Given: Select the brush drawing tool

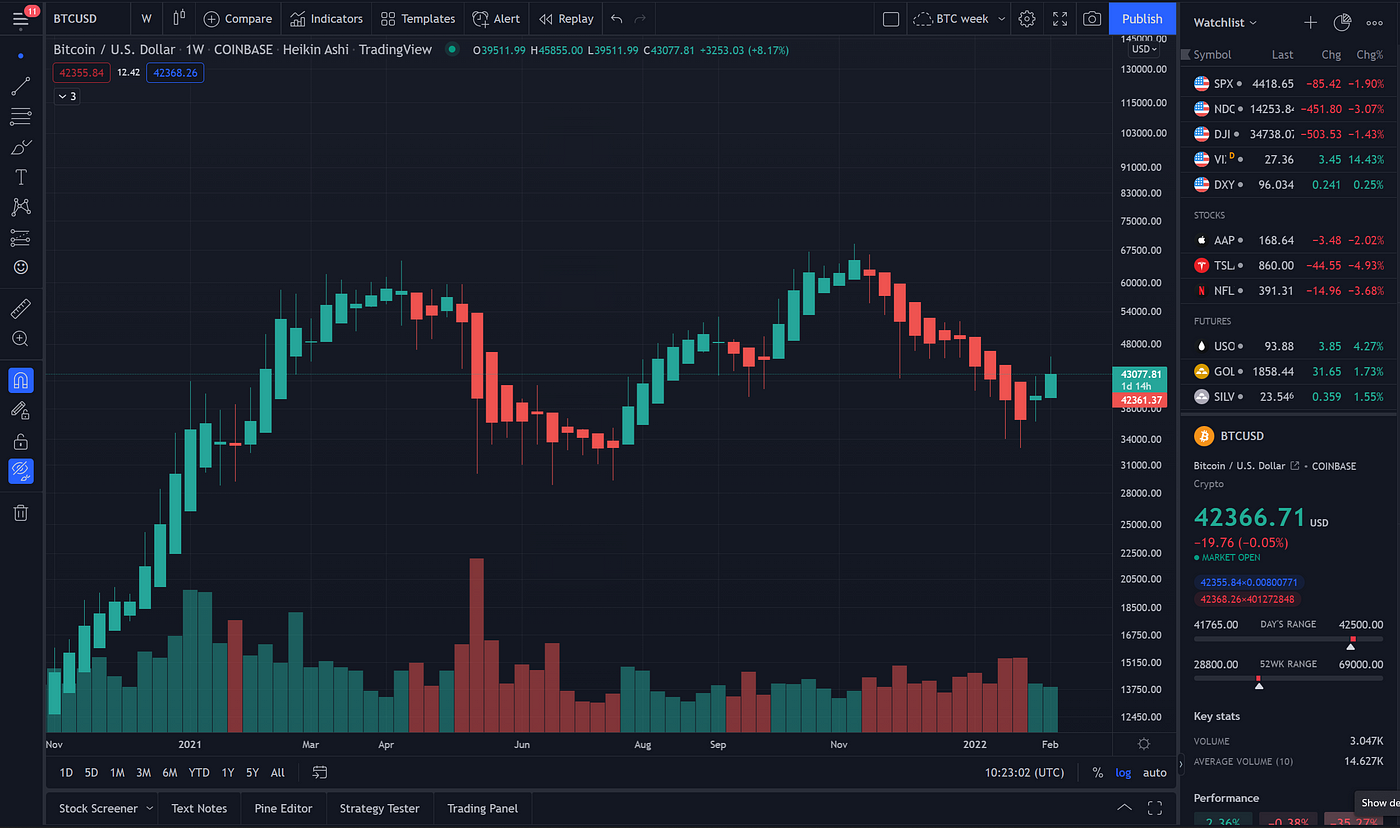Looking at the screenshot, I should [x=21, y=147].
